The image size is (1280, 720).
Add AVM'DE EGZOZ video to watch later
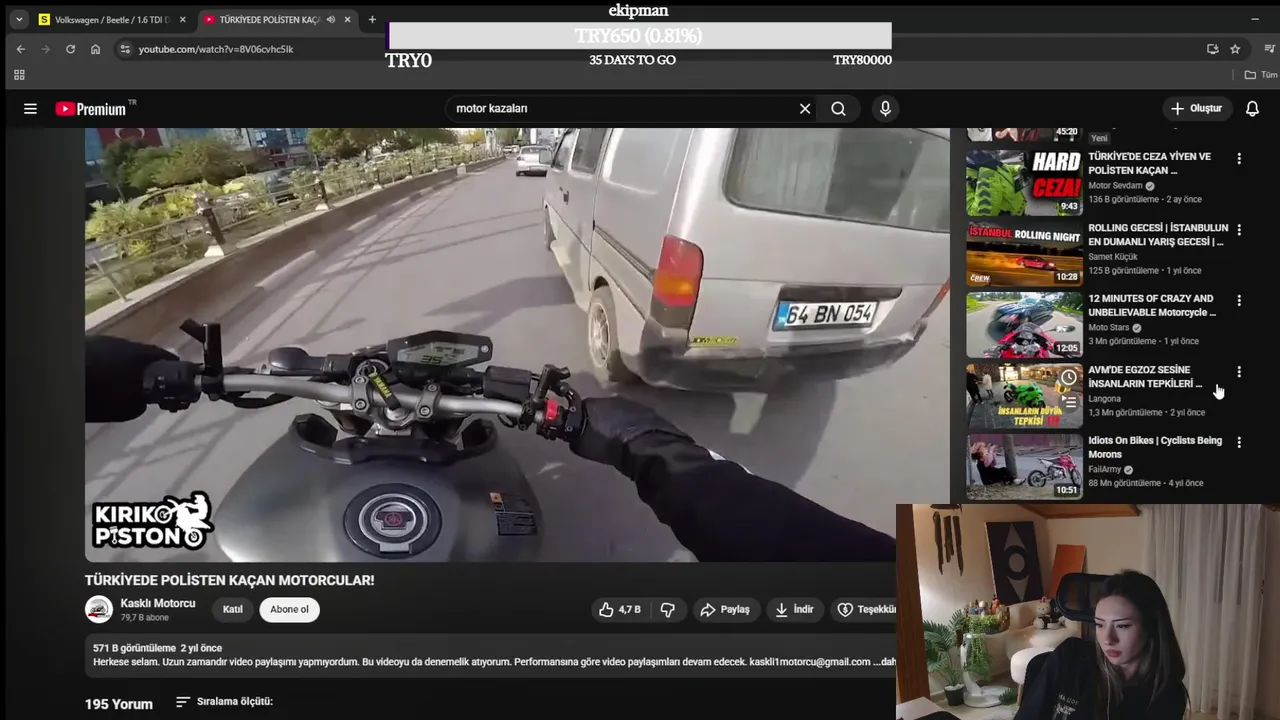(1069, 377)
